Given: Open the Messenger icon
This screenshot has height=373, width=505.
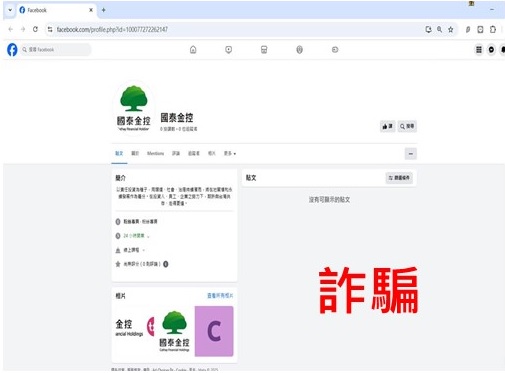Looking at the screenshot, I should pos(491,50).
